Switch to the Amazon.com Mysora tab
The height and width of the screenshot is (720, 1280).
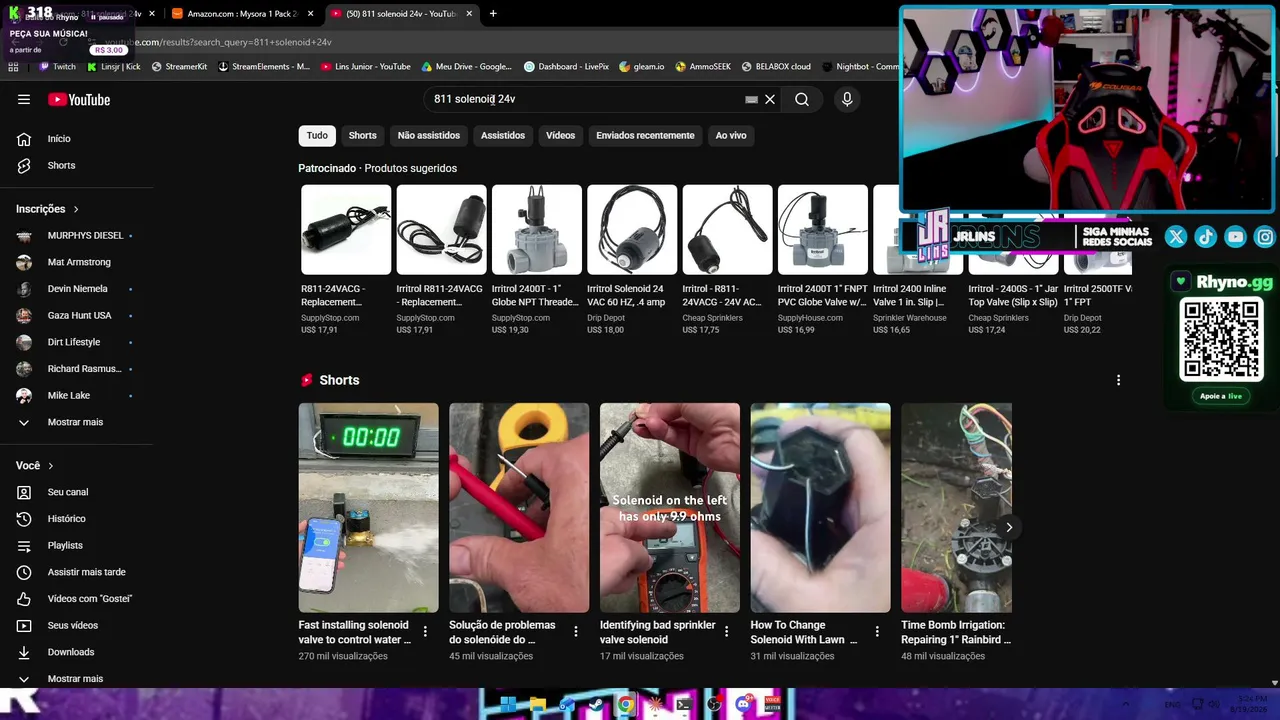242,14
